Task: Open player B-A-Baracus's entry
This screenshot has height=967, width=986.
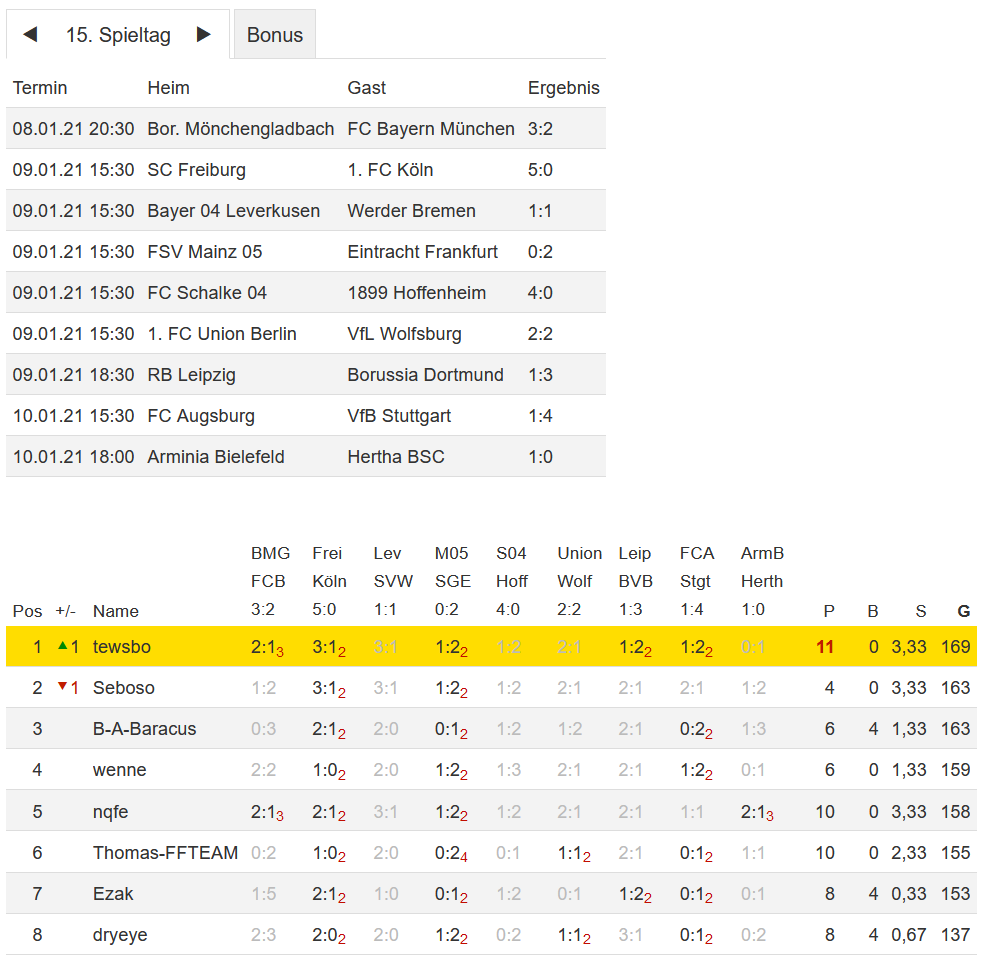Action: click(x=144, y=729)
